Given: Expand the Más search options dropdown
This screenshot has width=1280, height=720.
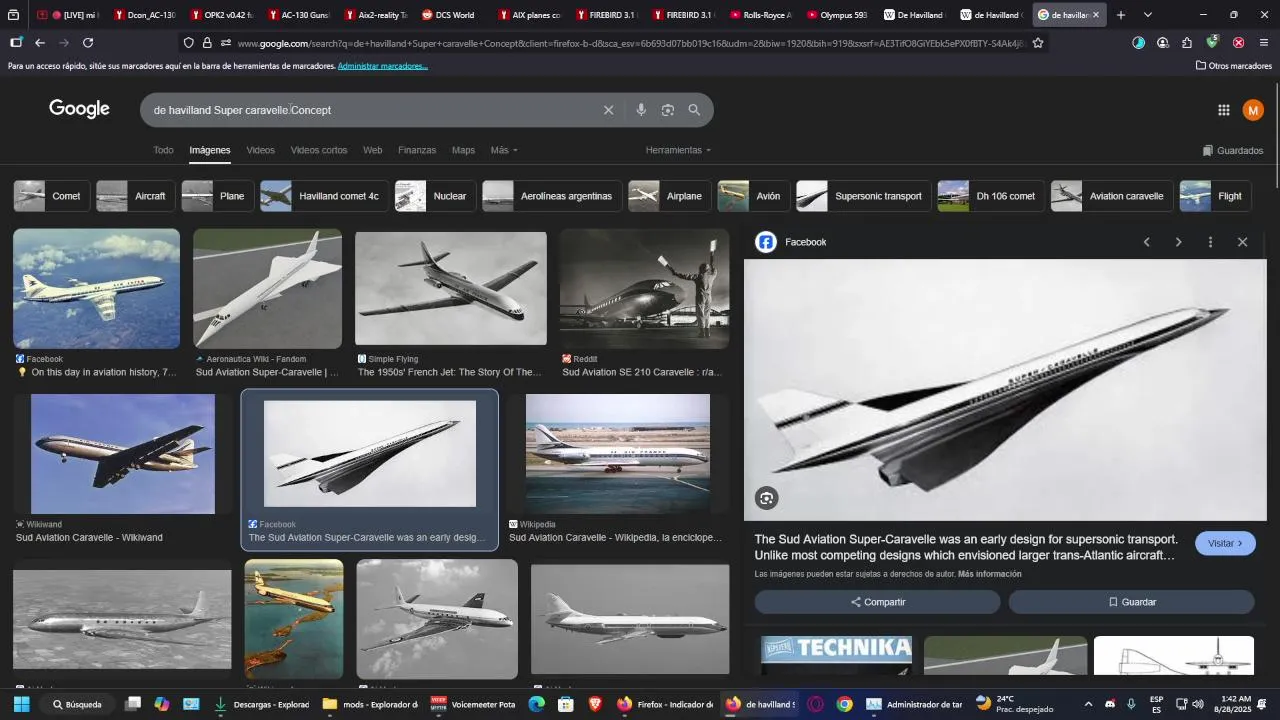Looking at the screenshot, I should (504, 150).
